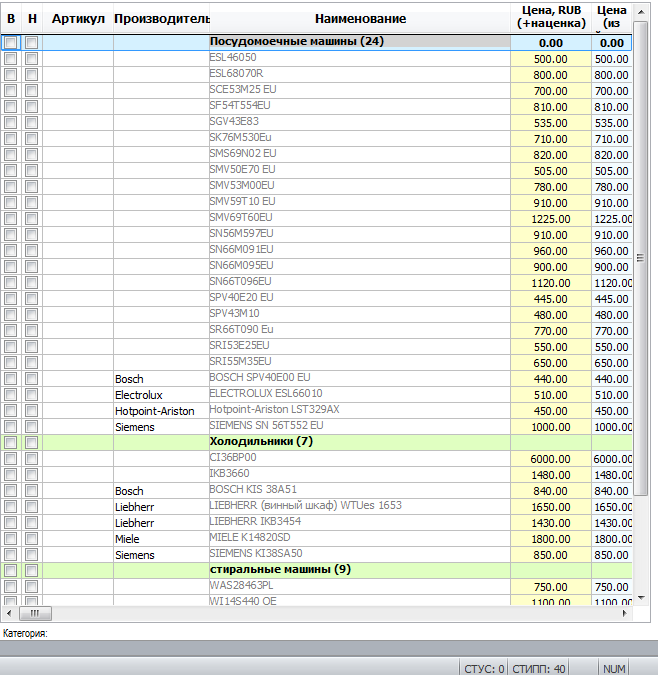Click the Miele manufacturer cell
This screenshot has height=675, width=658.
pos(161,538)
